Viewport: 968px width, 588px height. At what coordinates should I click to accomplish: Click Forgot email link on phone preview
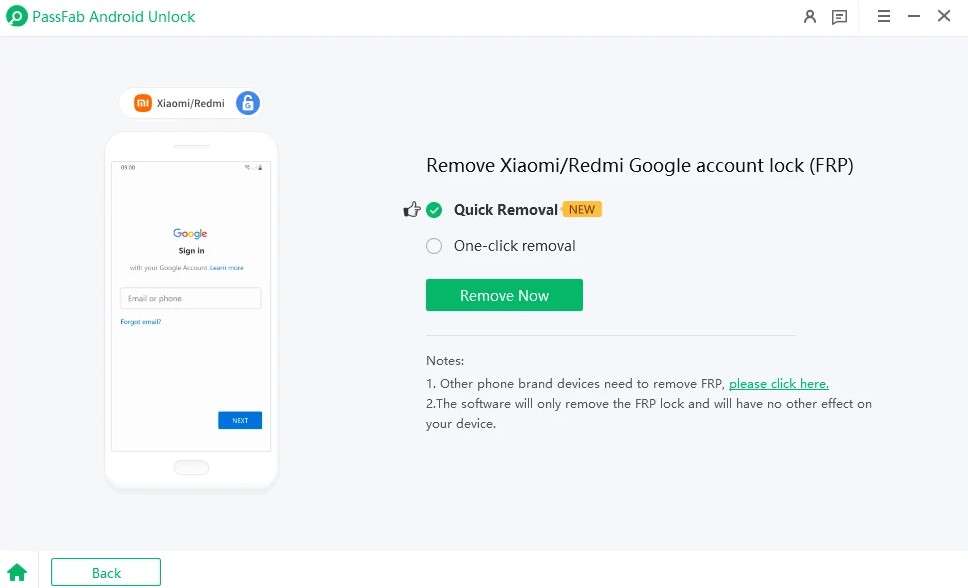(141, 322)
